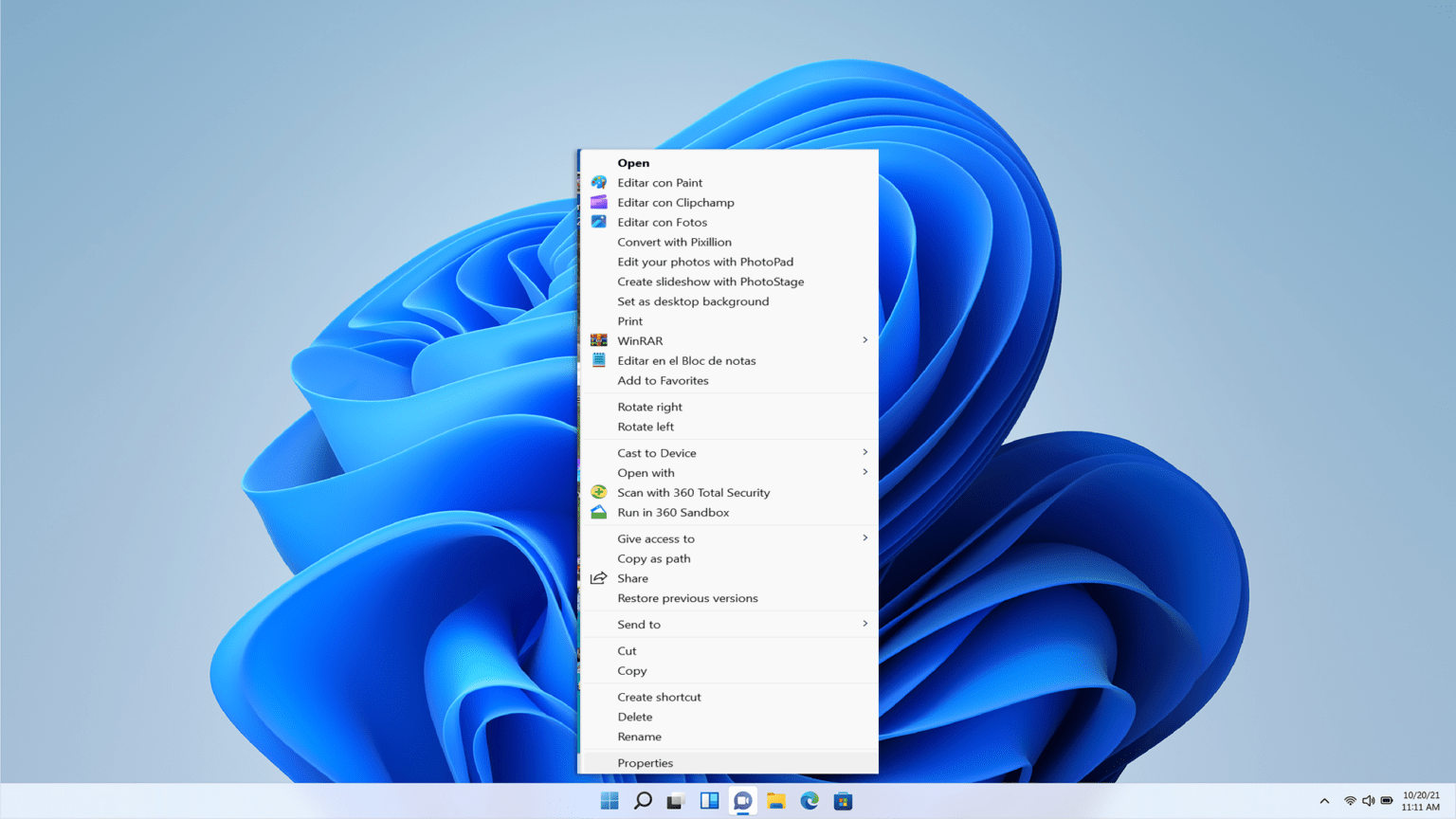The height and width of the screenshot is (819, 1456).
Task: Expand the Give access to submenu arrow
Action: [864, 538]
